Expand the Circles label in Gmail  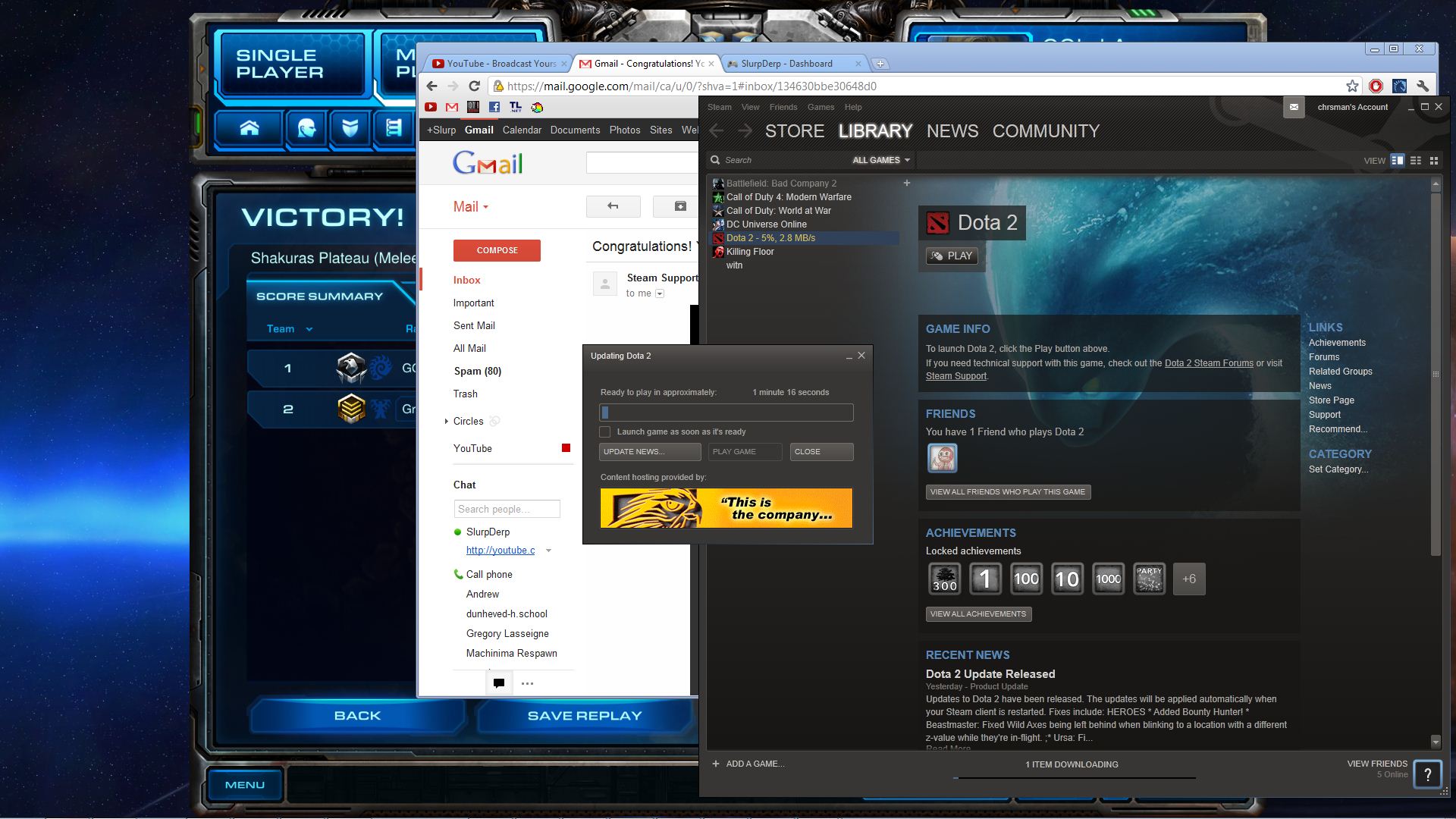click(x=446, y=421)
